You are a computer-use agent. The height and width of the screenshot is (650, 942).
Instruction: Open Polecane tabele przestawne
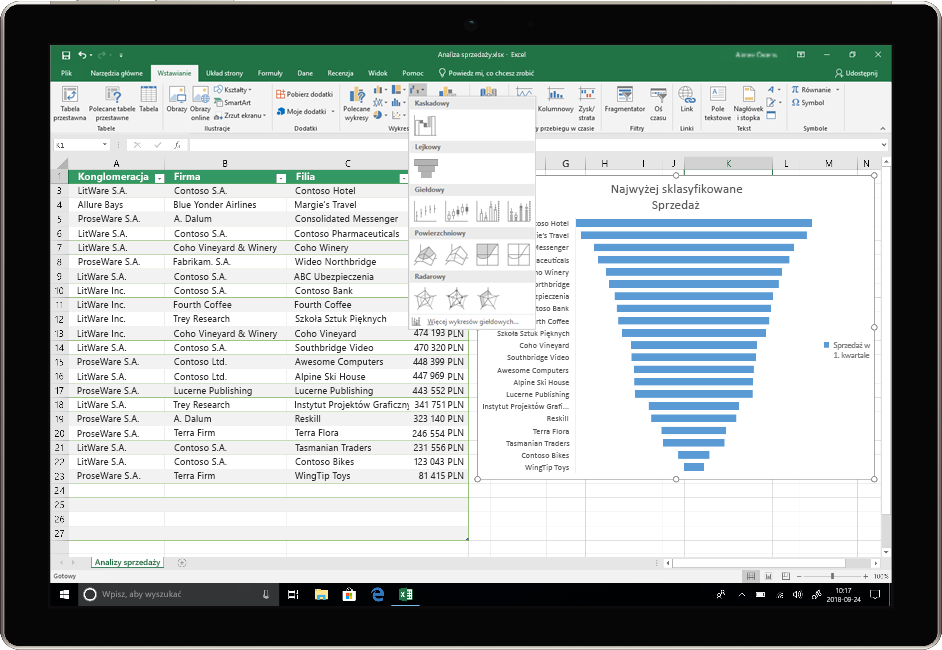pos(112,103)
